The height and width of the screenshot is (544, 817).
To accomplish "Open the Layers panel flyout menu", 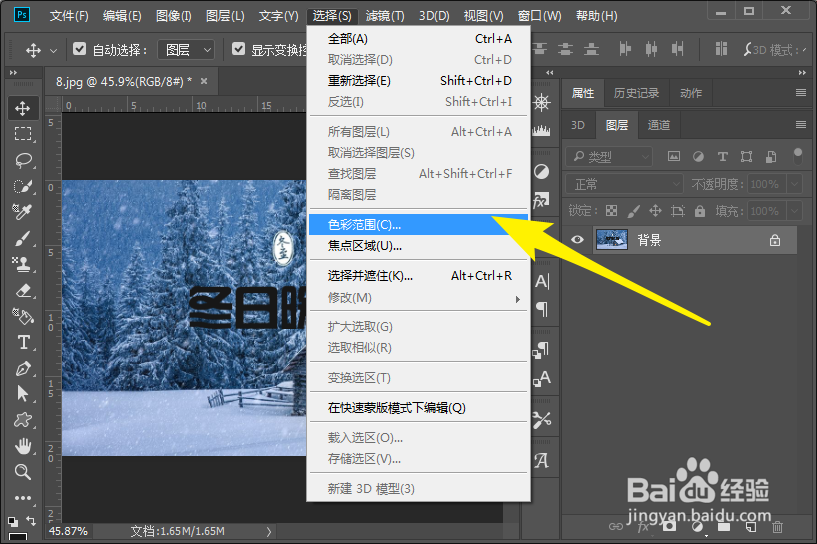I will [x=801, y=125].
